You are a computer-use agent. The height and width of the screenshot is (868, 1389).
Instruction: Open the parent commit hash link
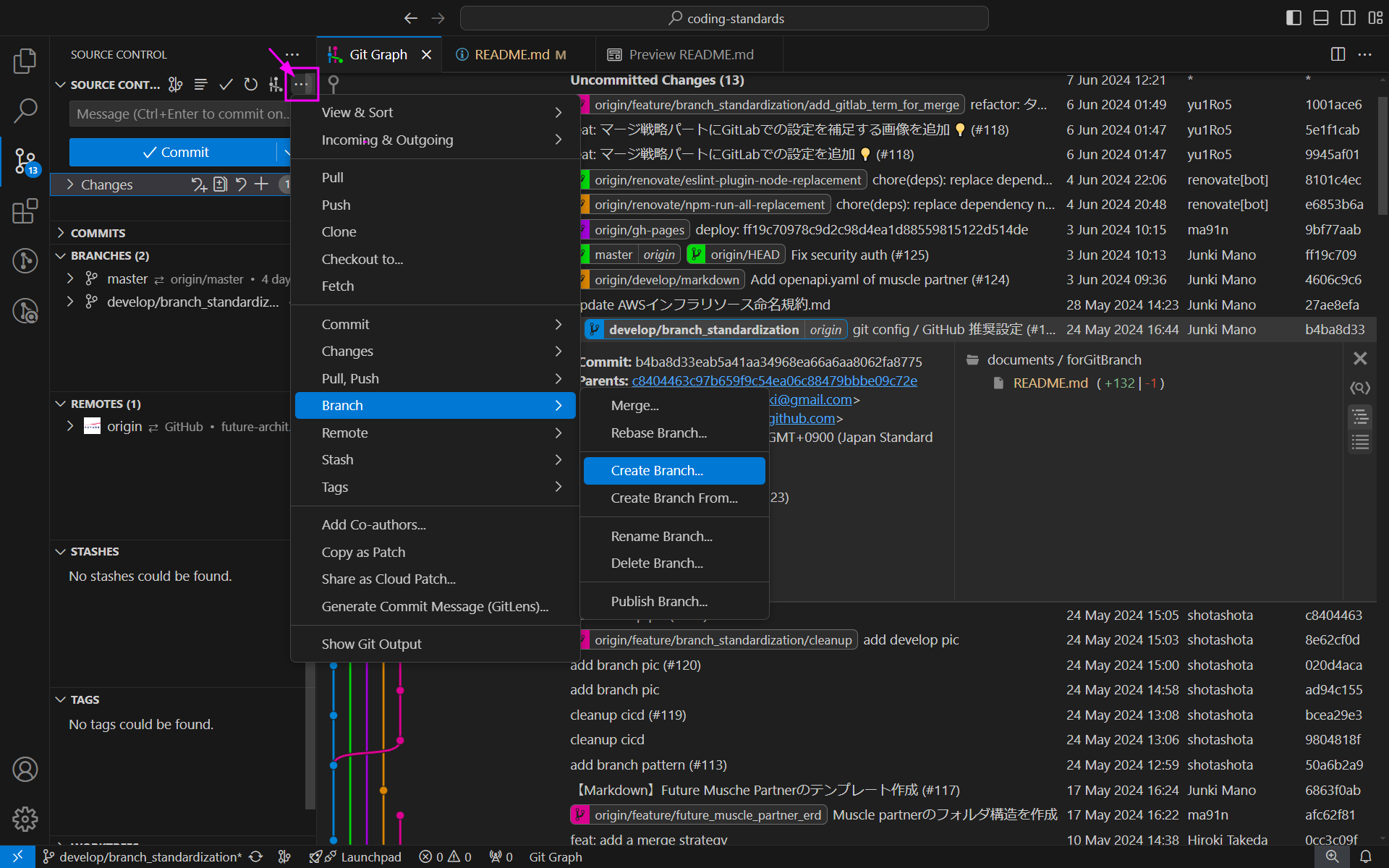(774, 380)
